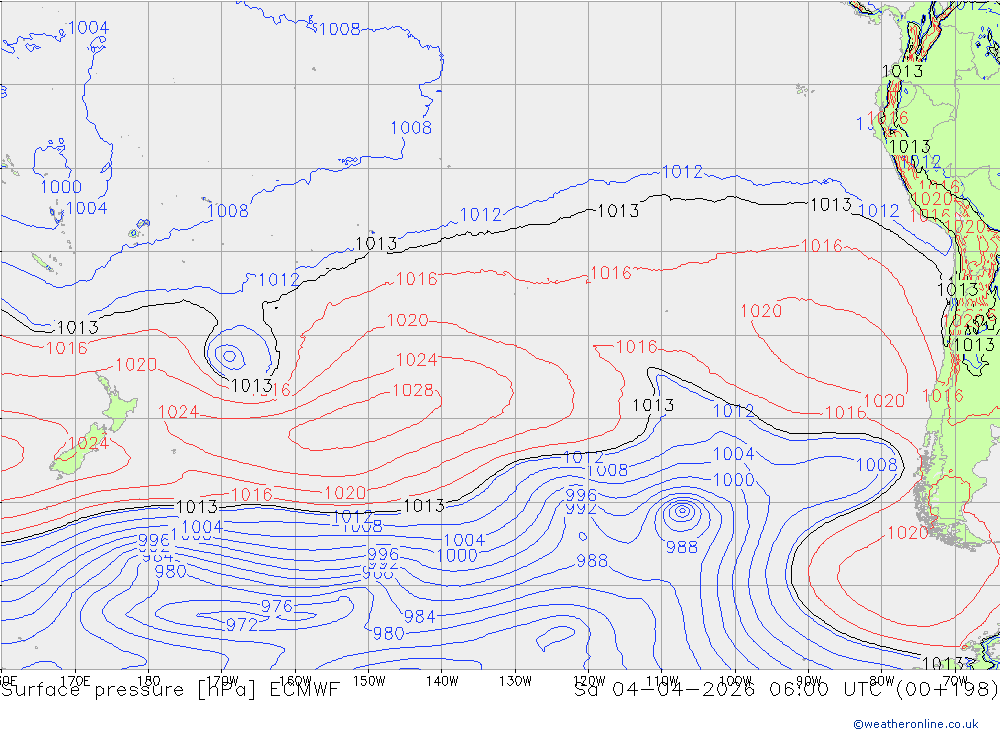
Task: Select the '110W' longitude axis label
Action: click(x=662, y=681)
